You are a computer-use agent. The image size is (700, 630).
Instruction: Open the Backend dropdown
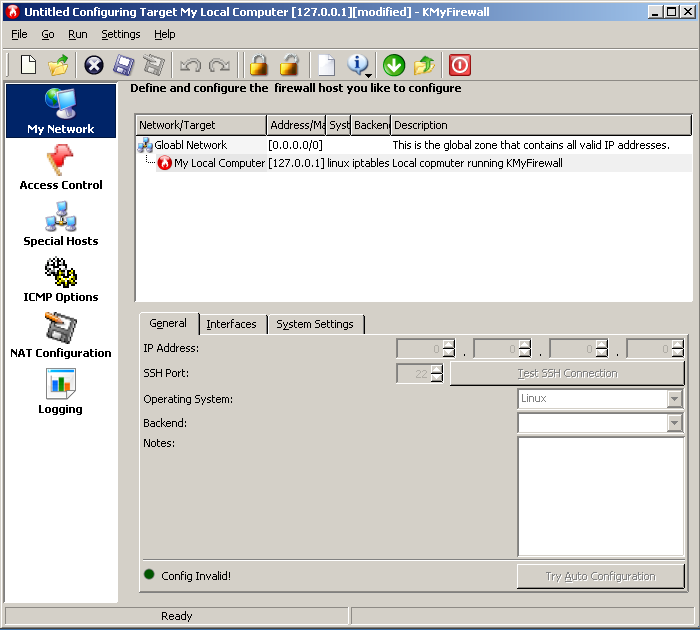pos(600,422)
